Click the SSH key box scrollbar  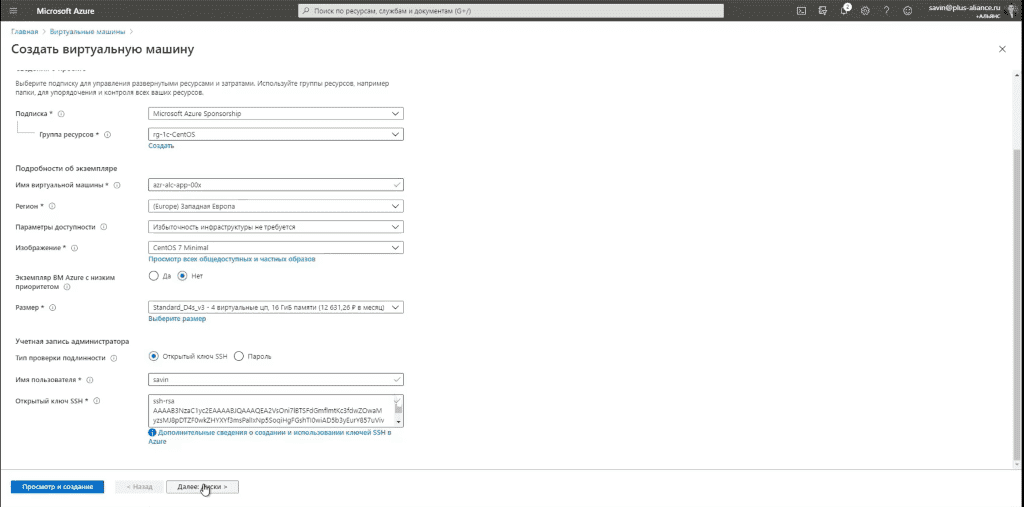399,410
